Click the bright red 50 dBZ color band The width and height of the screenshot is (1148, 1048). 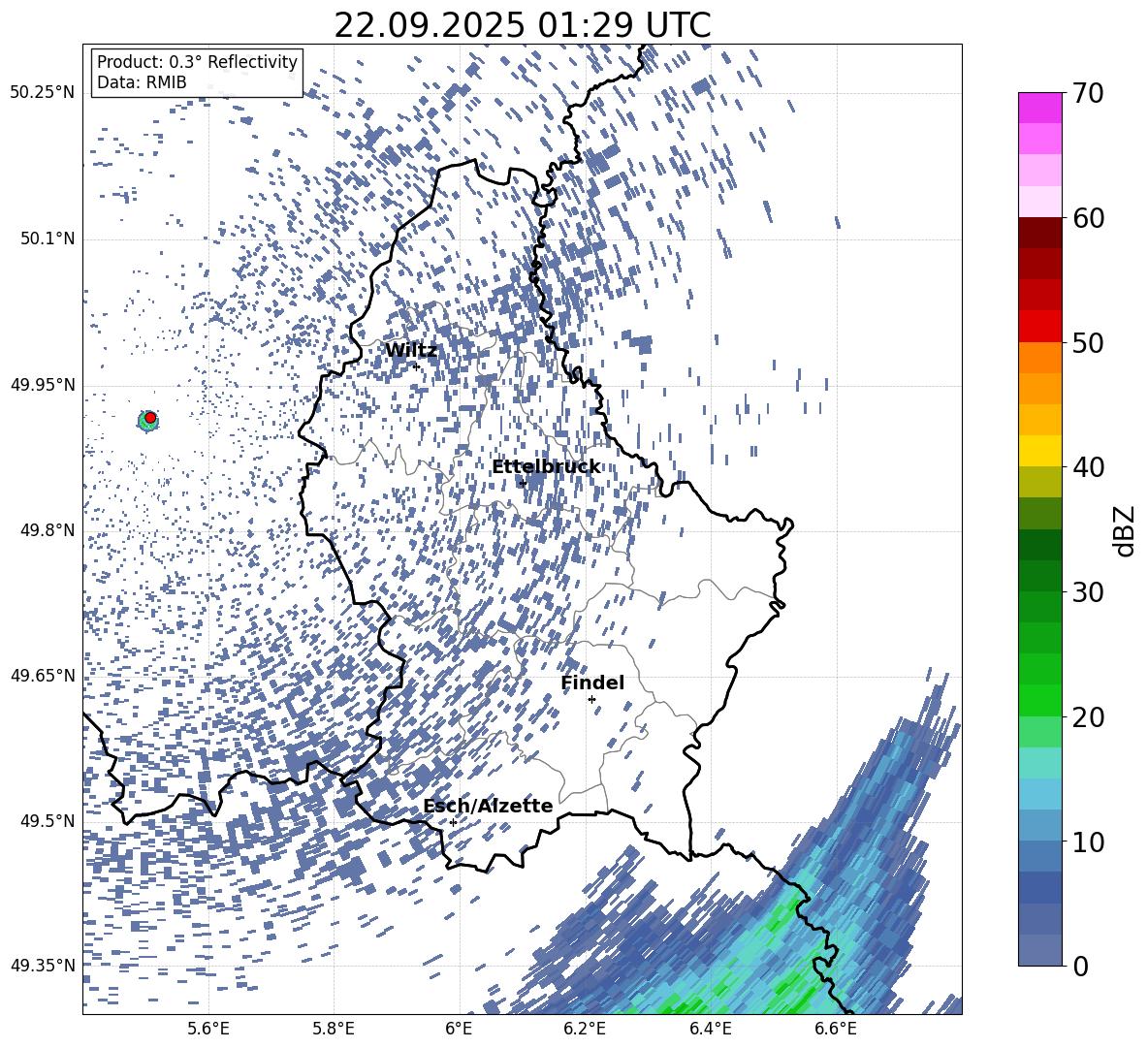pyautogui.click(x=1039, y=327)
